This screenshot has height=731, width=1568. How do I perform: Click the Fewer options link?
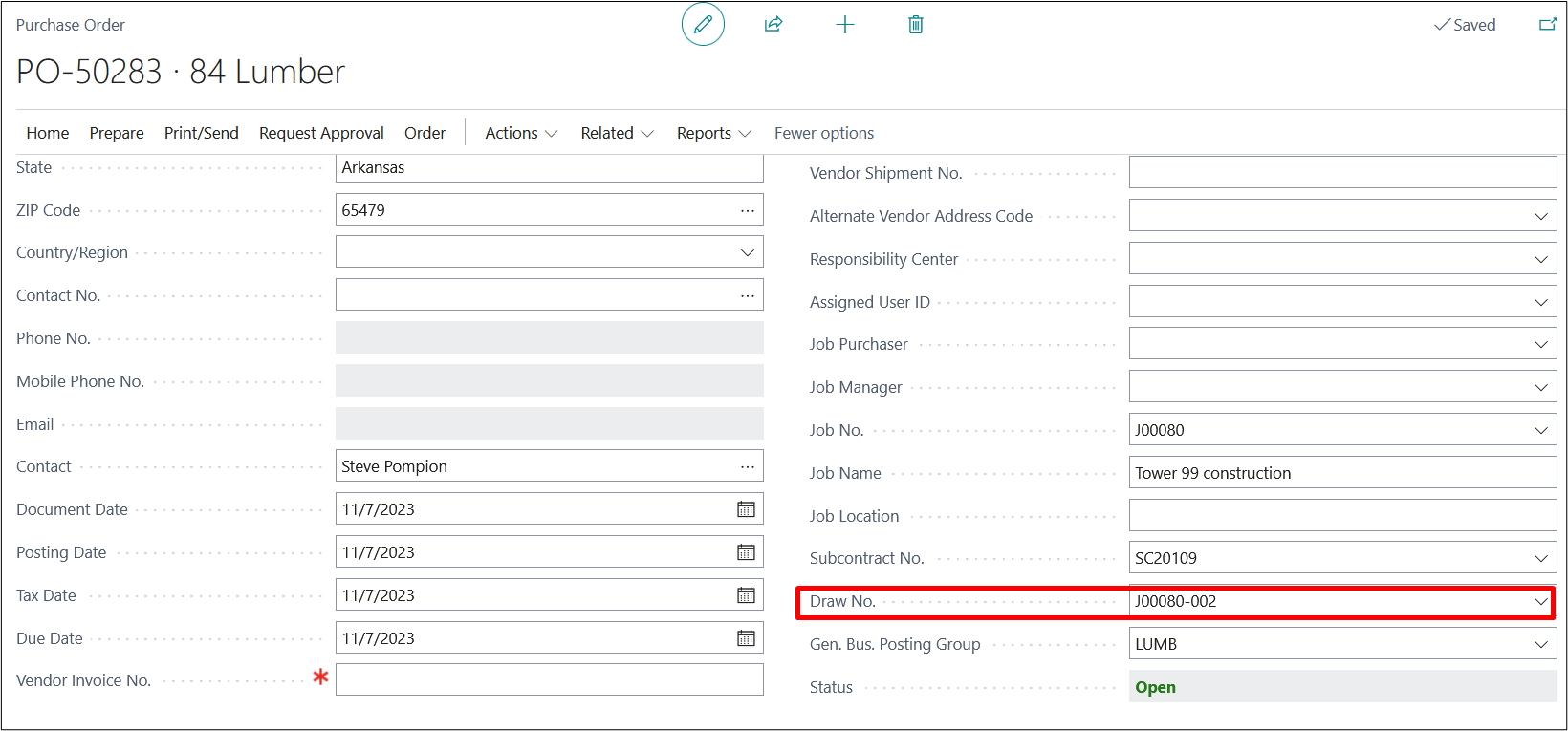point(823,133)
